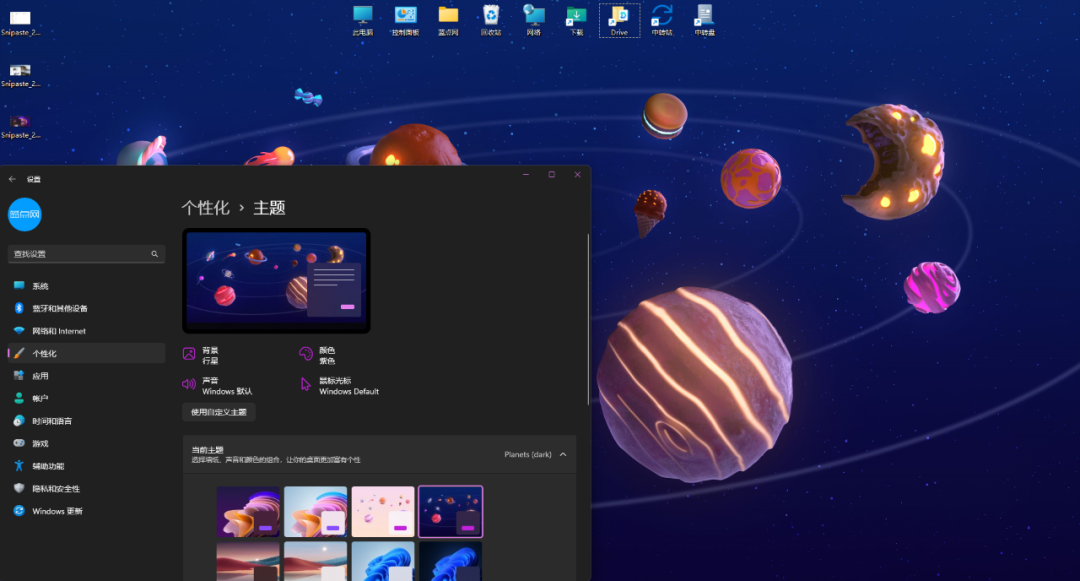The height and width of the screenshot is (581, 1080).
Task: Open 隐私和安全性 settings
Action: 86,489
